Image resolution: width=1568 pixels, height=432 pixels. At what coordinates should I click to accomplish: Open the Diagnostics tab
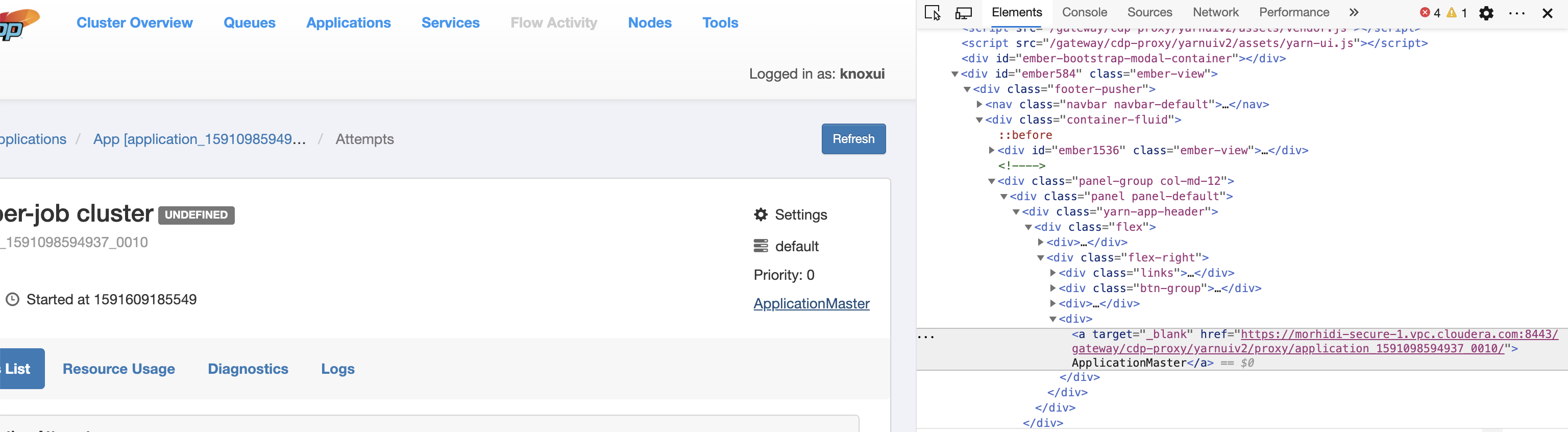(x=248, y=369)
